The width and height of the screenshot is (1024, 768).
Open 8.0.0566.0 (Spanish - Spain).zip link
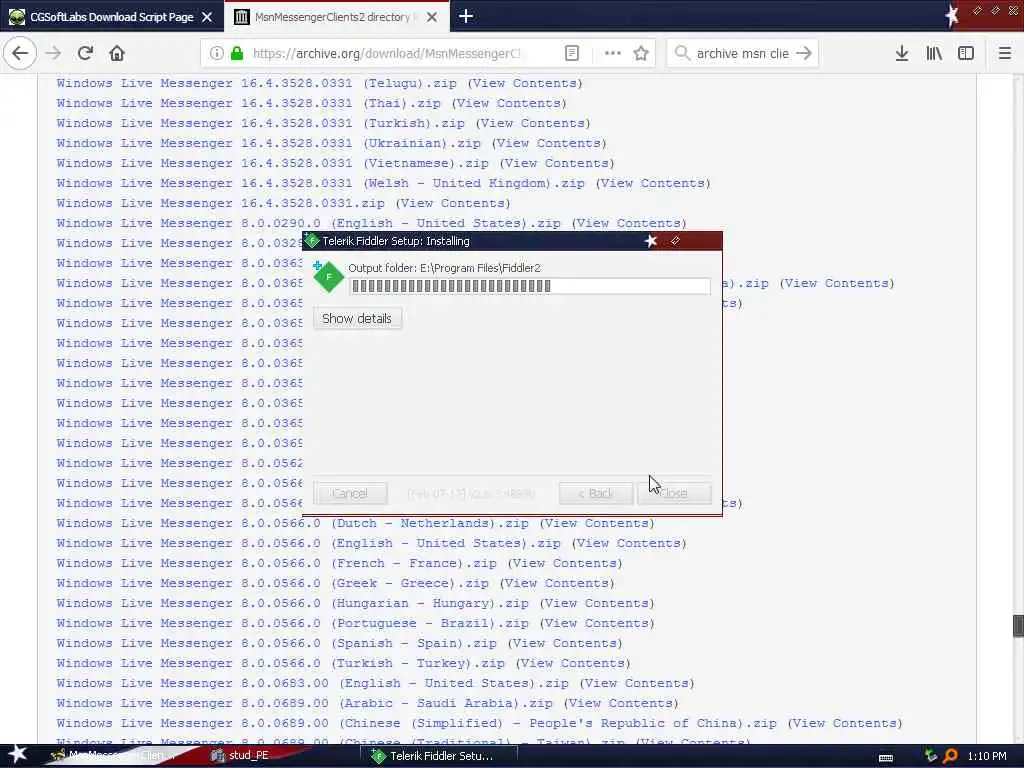tap(276, 643)
